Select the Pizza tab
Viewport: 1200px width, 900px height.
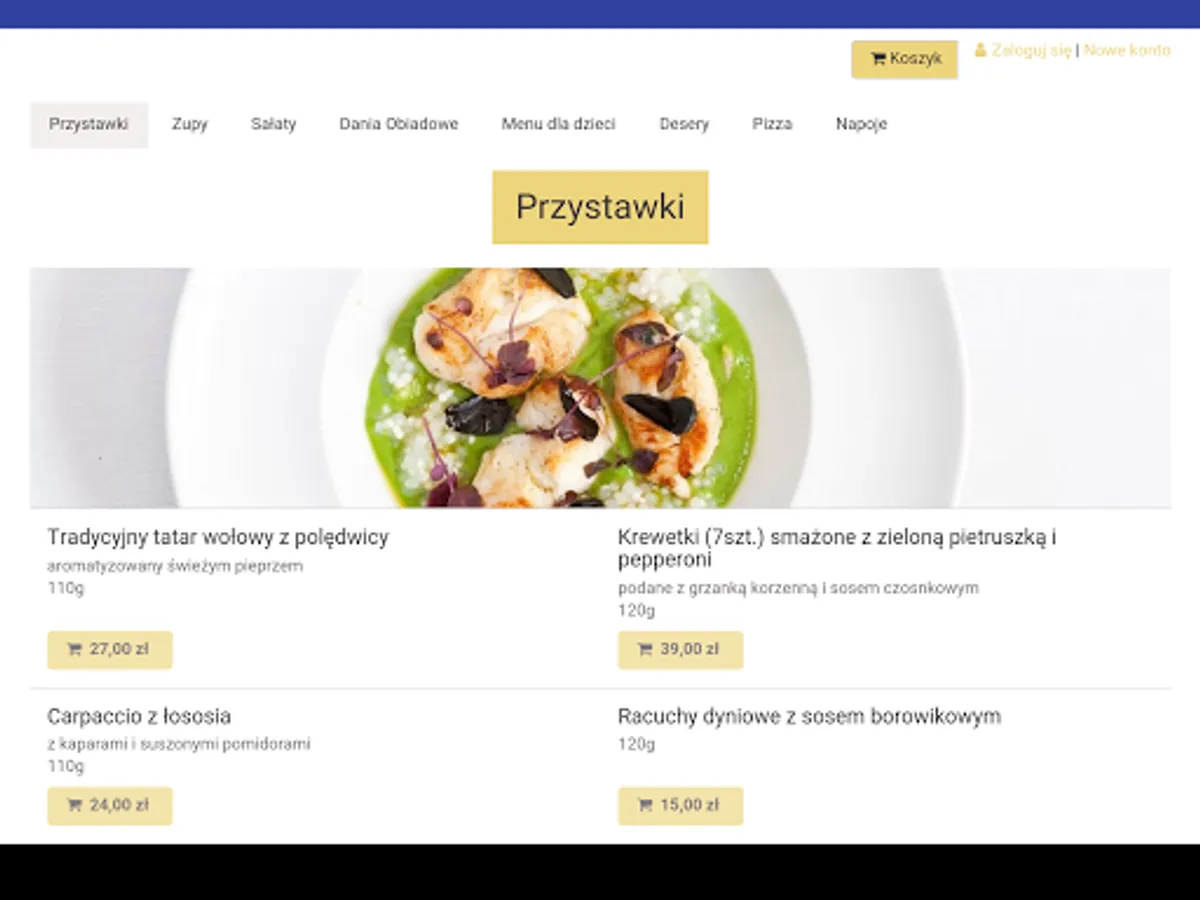pyautogui.click(x=772, y=125)
